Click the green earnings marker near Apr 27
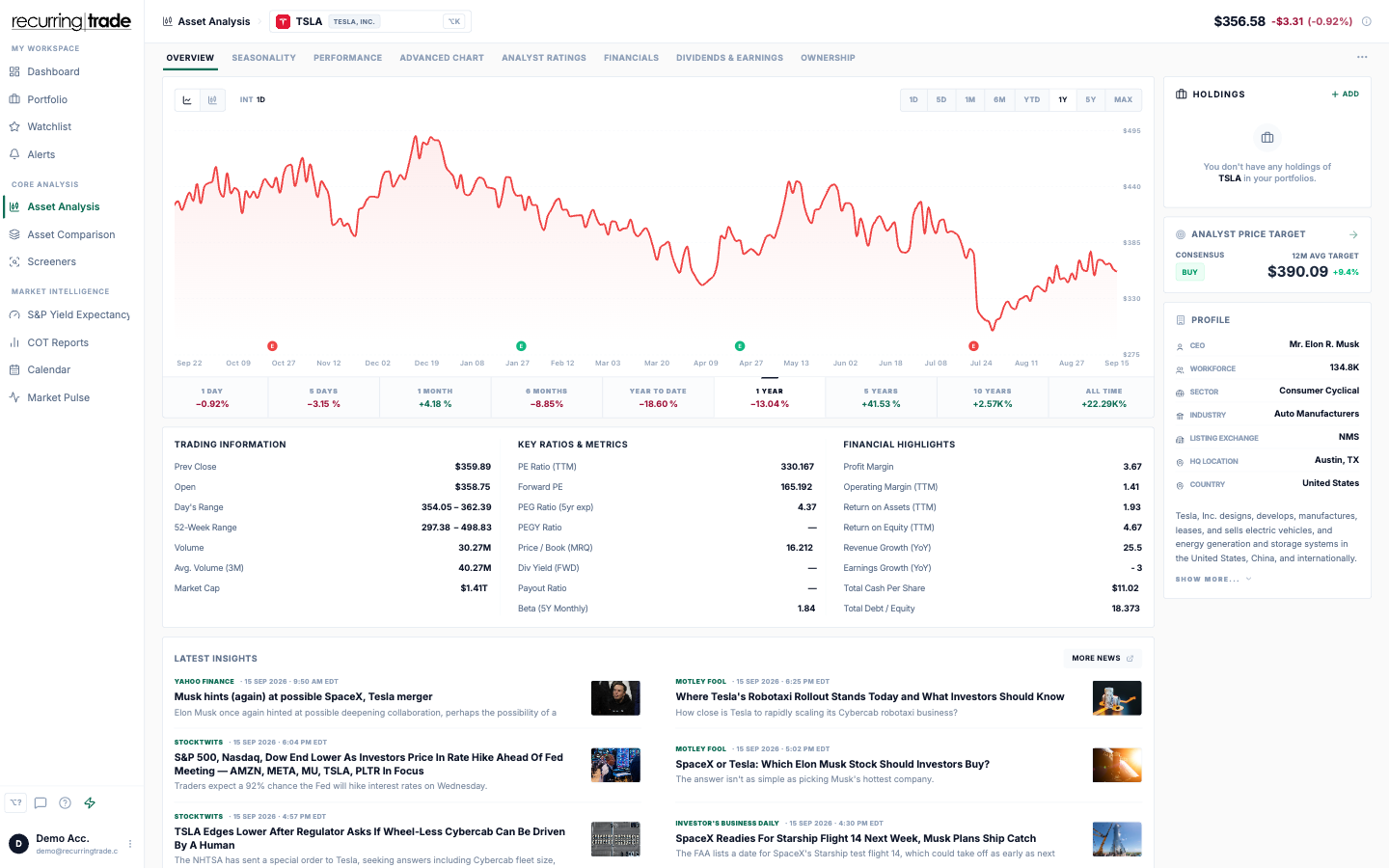 tap(740, 346)
